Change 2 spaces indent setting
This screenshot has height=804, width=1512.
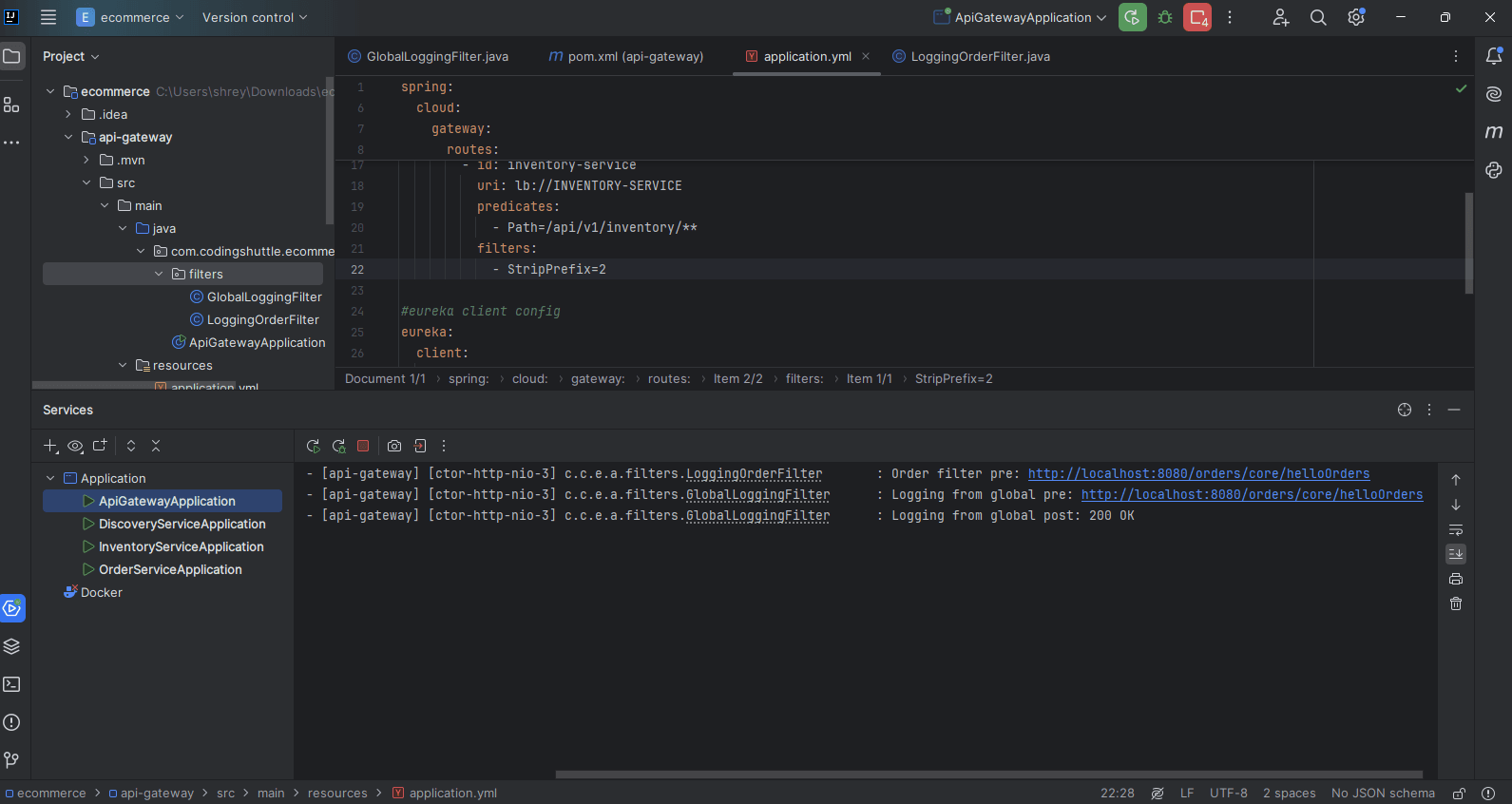[1290, 794]
